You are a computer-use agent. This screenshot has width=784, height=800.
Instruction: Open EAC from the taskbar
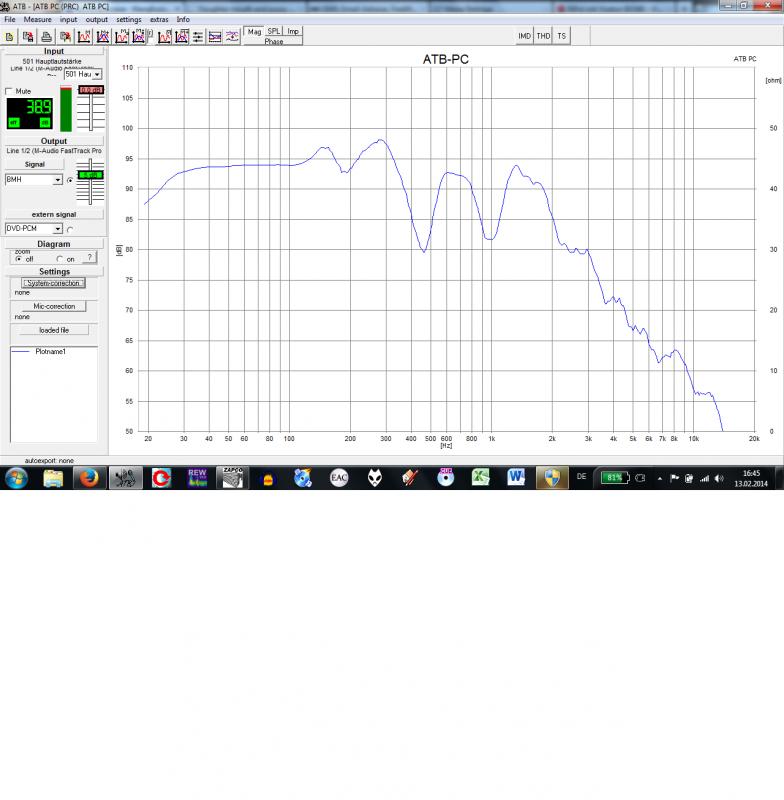(x=339, y=478)
